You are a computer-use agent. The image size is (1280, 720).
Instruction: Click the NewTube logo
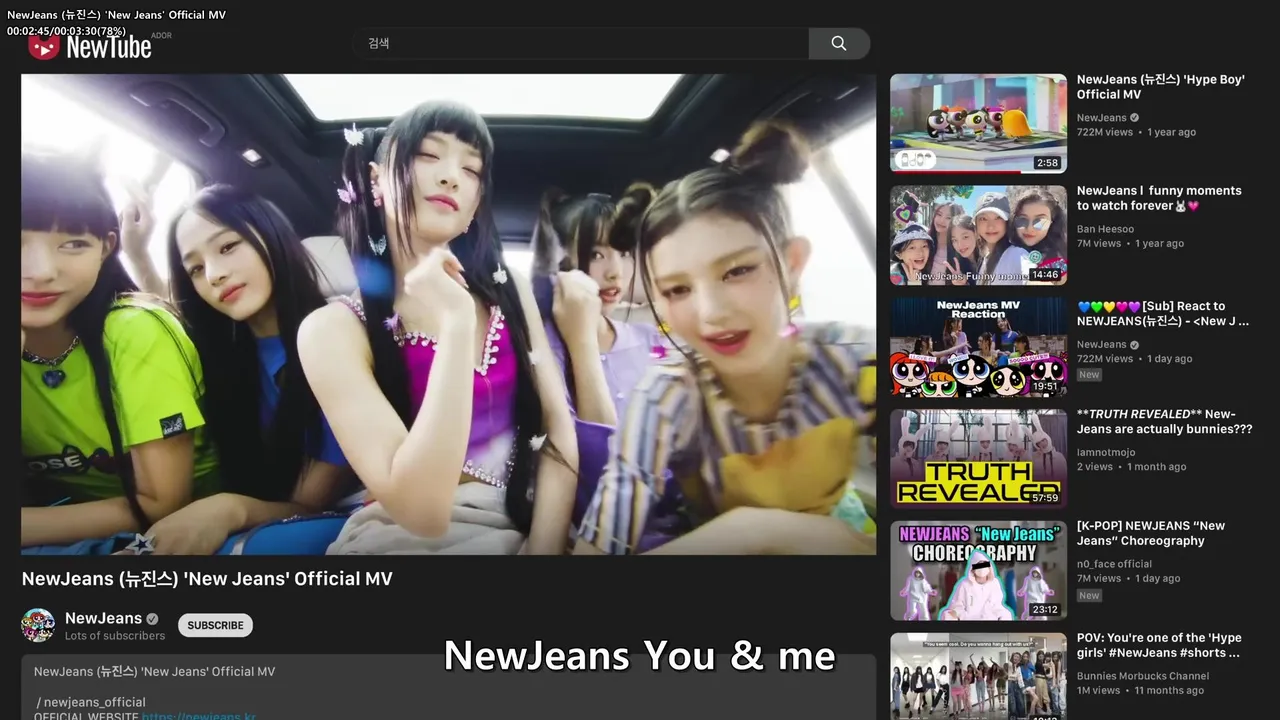pyautogui.click(x=90, y=46)
